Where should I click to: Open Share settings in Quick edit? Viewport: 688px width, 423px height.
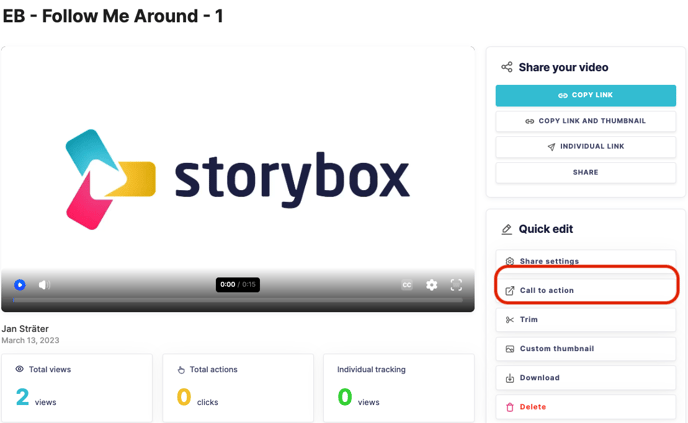coord(586,261)
